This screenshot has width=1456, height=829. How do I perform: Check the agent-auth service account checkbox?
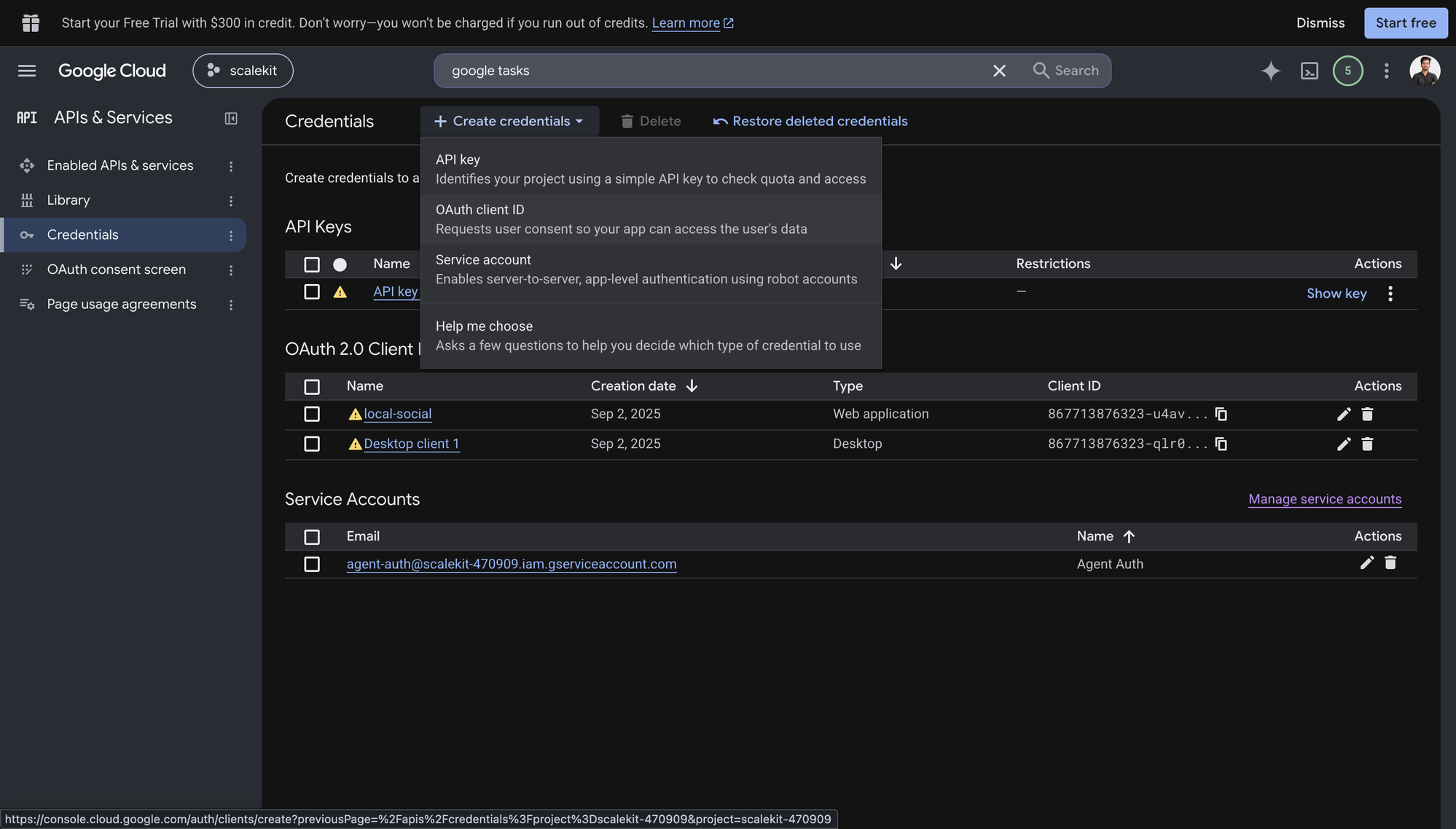312,564
